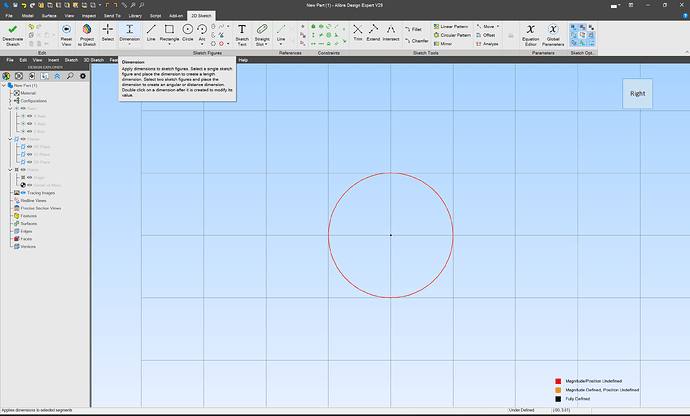Click Project to Sketch tool

[87, 34]
